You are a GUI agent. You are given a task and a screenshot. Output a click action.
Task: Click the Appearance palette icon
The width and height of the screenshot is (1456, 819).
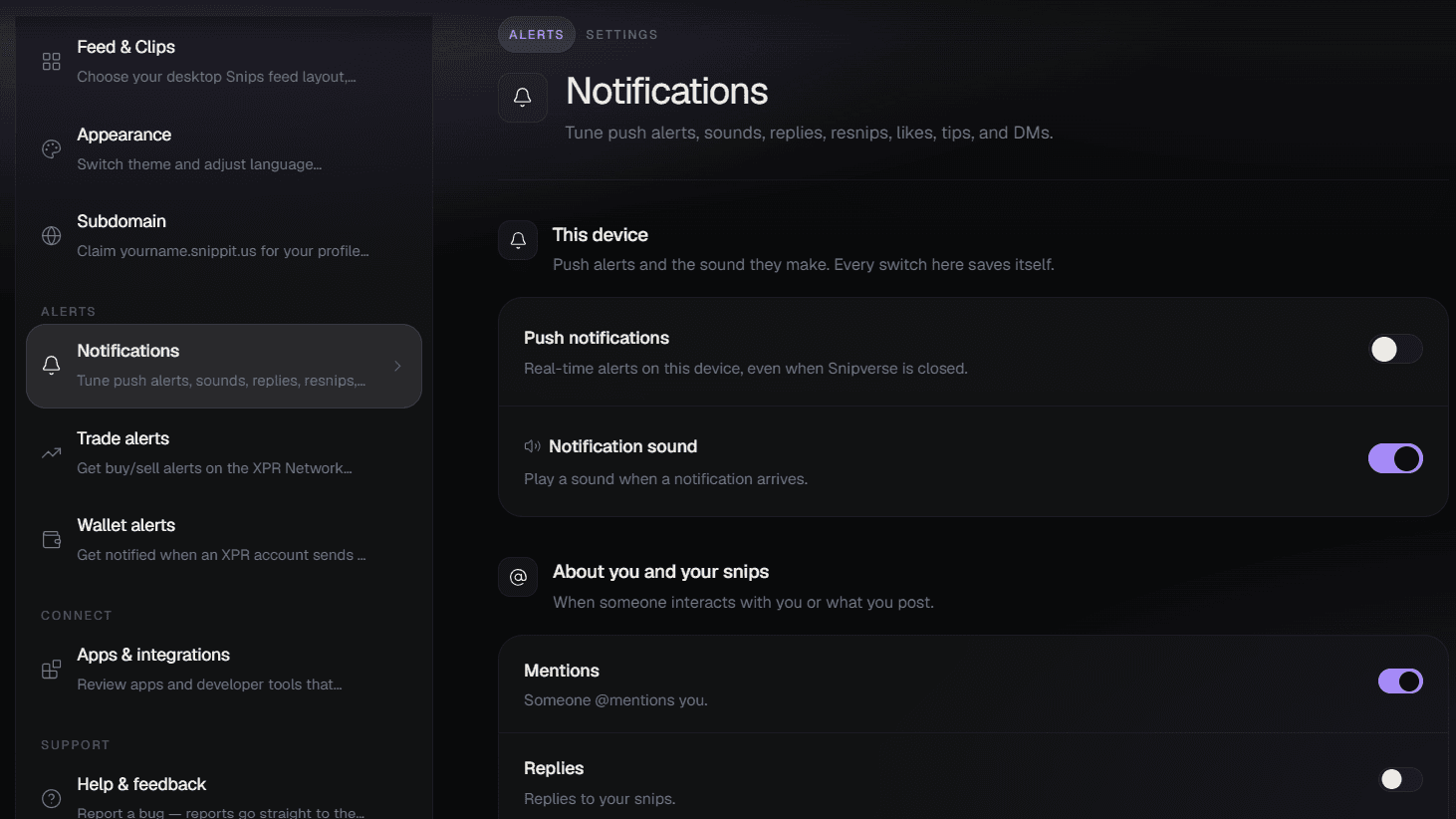coord(52,149)
